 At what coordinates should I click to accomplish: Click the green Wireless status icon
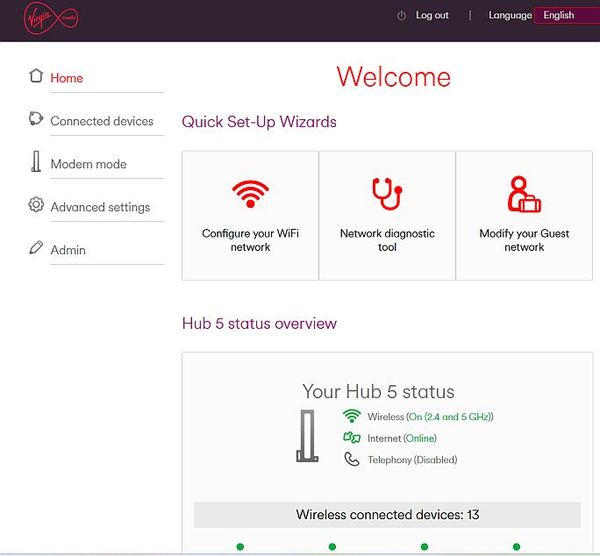[x=352, y=416]
